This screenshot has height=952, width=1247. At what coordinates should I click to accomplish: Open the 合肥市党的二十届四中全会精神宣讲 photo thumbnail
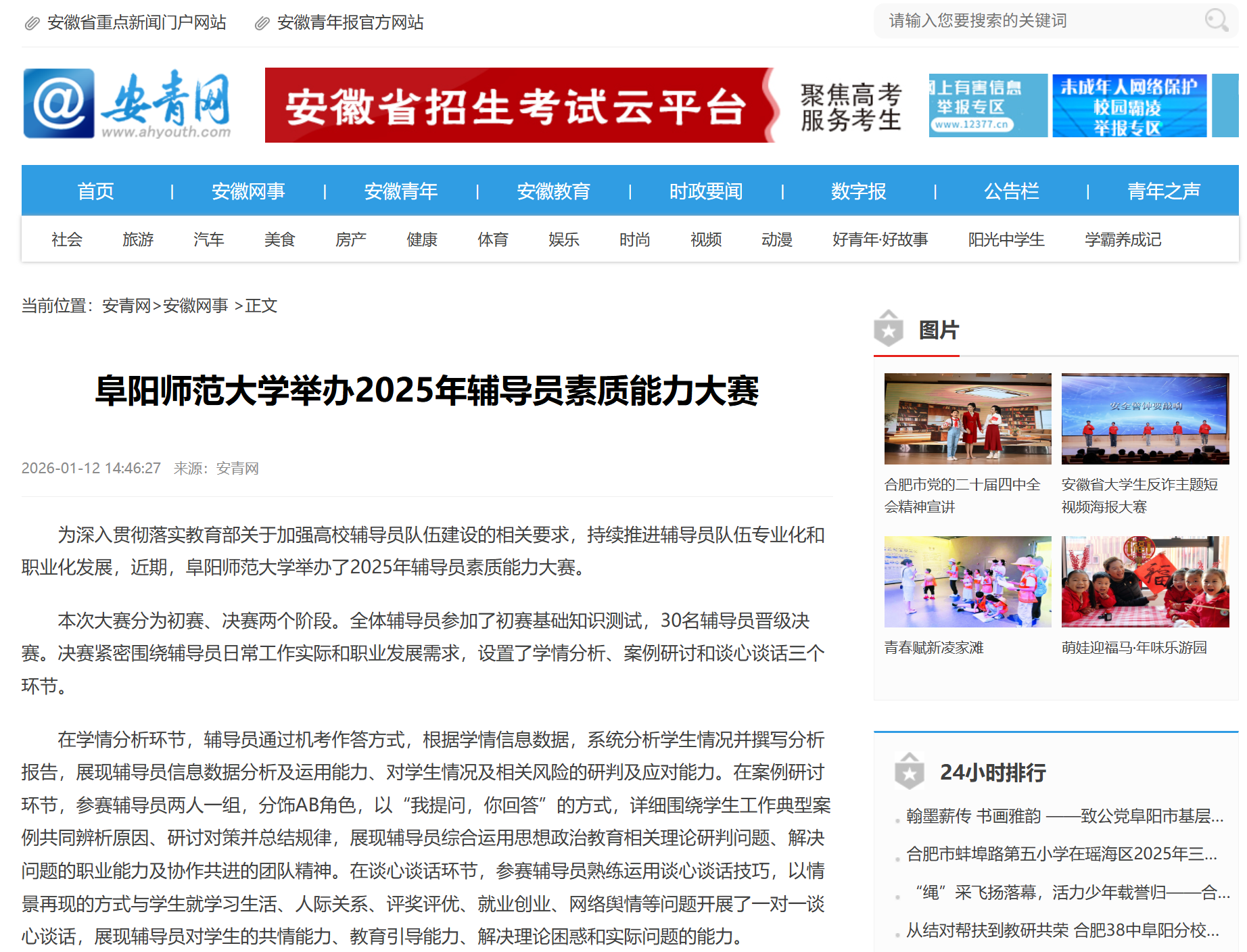point(968,419)
